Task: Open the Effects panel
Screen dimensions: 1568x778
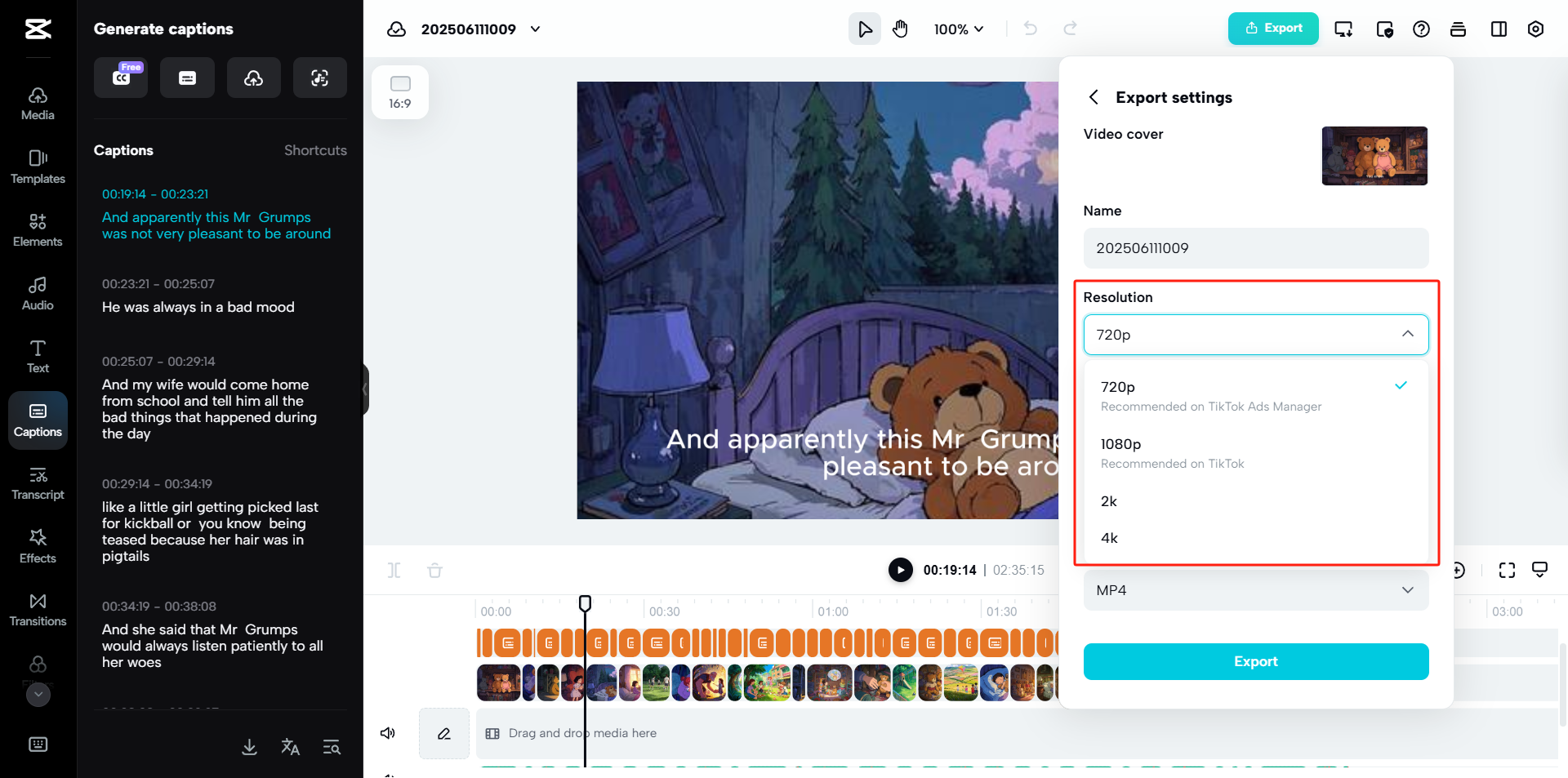Action: (x=38, y=547)
